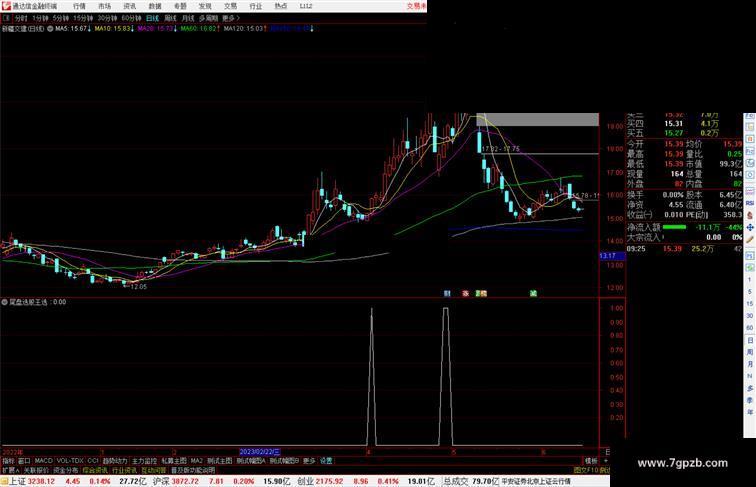Select the 趋势动力 indicator tab
The image size is (756, 487).
115,461
